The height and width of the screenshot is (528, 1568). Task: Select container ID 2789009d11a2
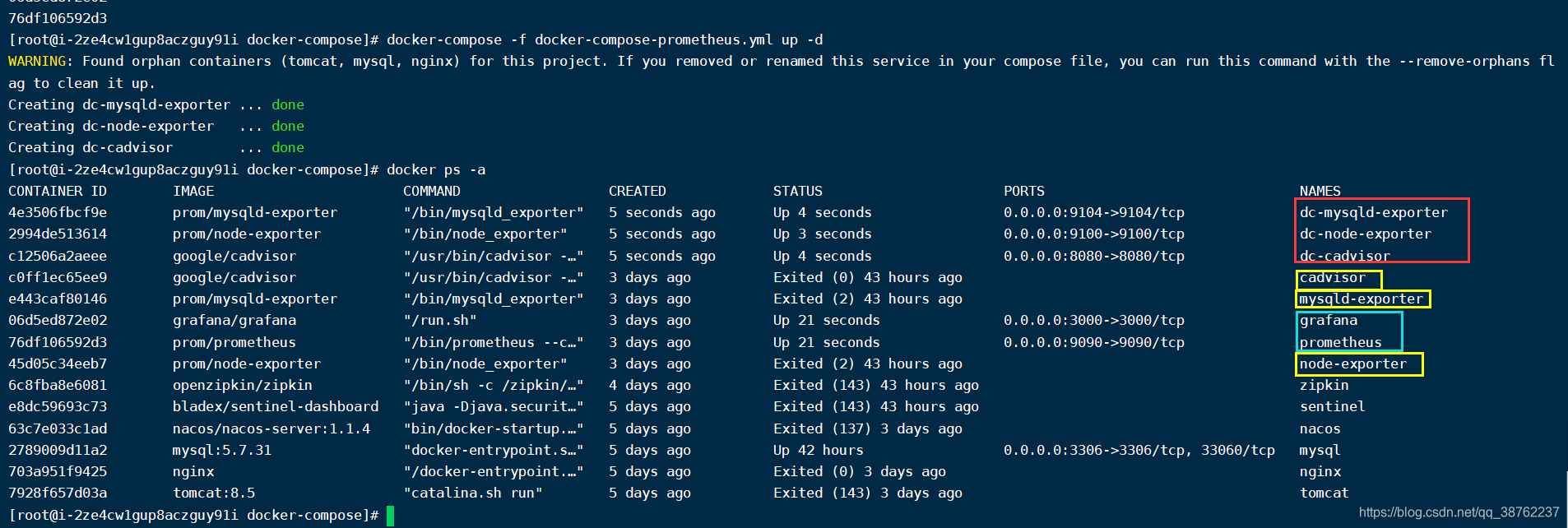[x=58, y=450]
